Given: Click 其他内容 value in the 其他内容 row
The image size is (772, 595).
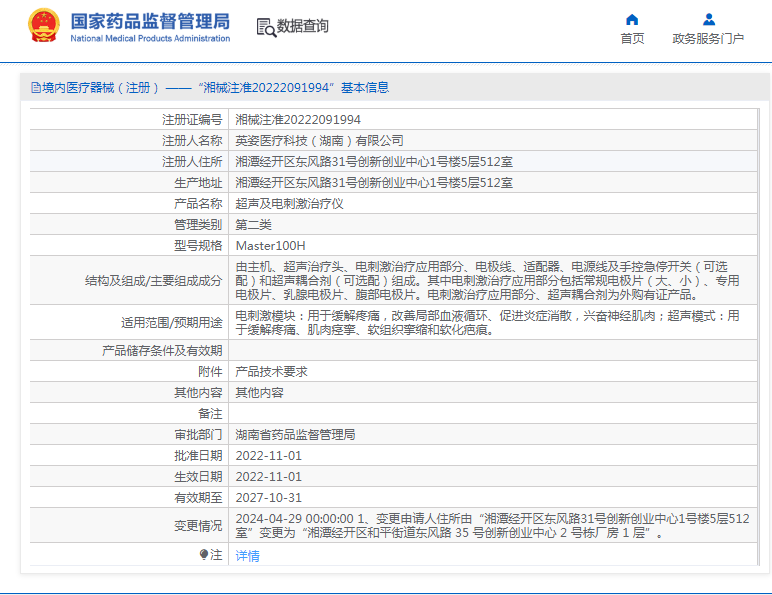Looking at the screenshot, I should click(x=259, y=393).
